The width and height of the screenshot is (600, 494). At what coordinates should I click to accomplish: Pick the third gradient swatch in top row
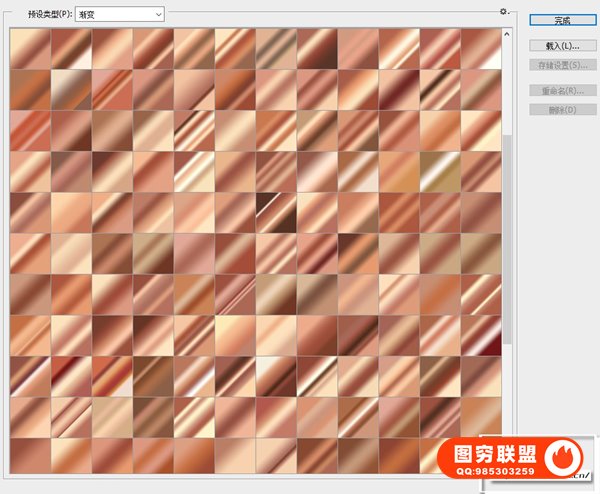tap(112, 48)
